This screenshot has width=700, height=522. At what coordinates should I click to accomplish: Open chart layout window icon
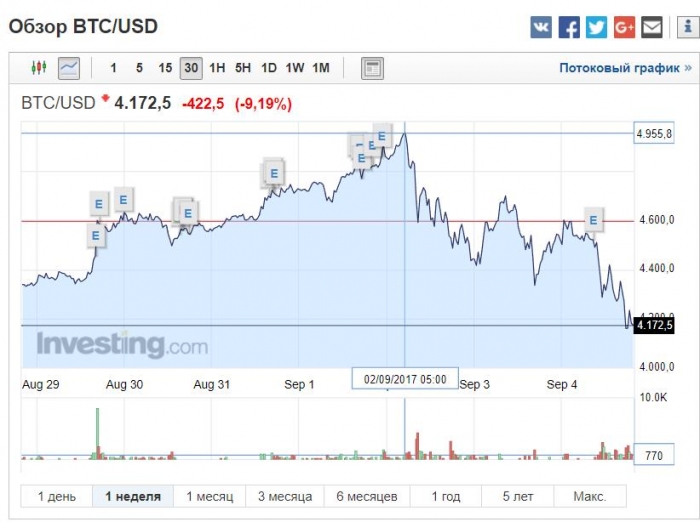click(372, 68)
